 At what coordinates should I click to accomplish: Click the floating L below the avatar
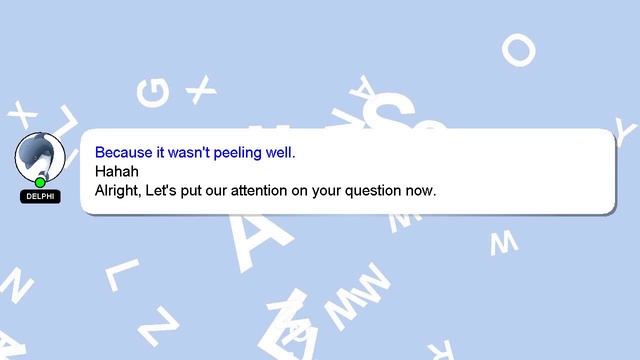pos(122,275)
